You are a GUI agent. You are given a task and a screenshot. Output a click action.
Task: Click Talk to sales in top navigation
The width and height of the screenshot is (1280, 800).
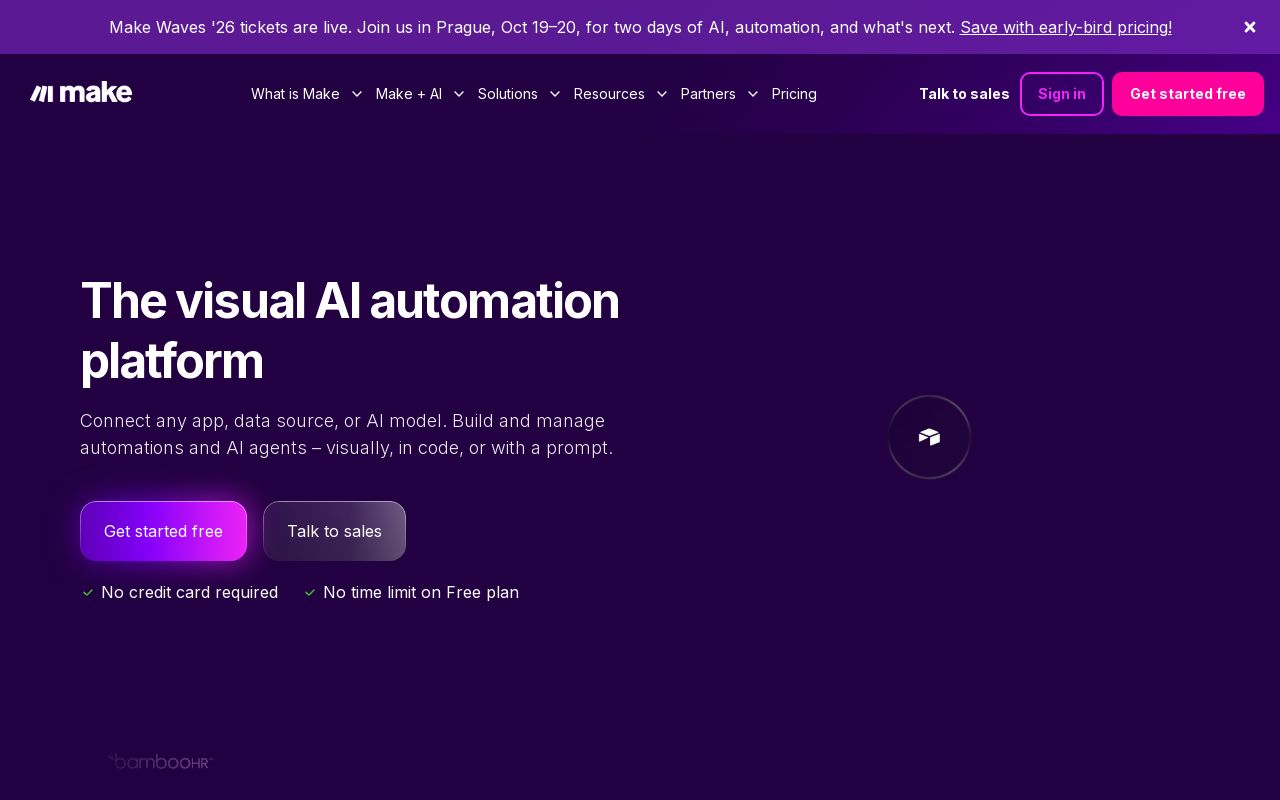[964, 94]
